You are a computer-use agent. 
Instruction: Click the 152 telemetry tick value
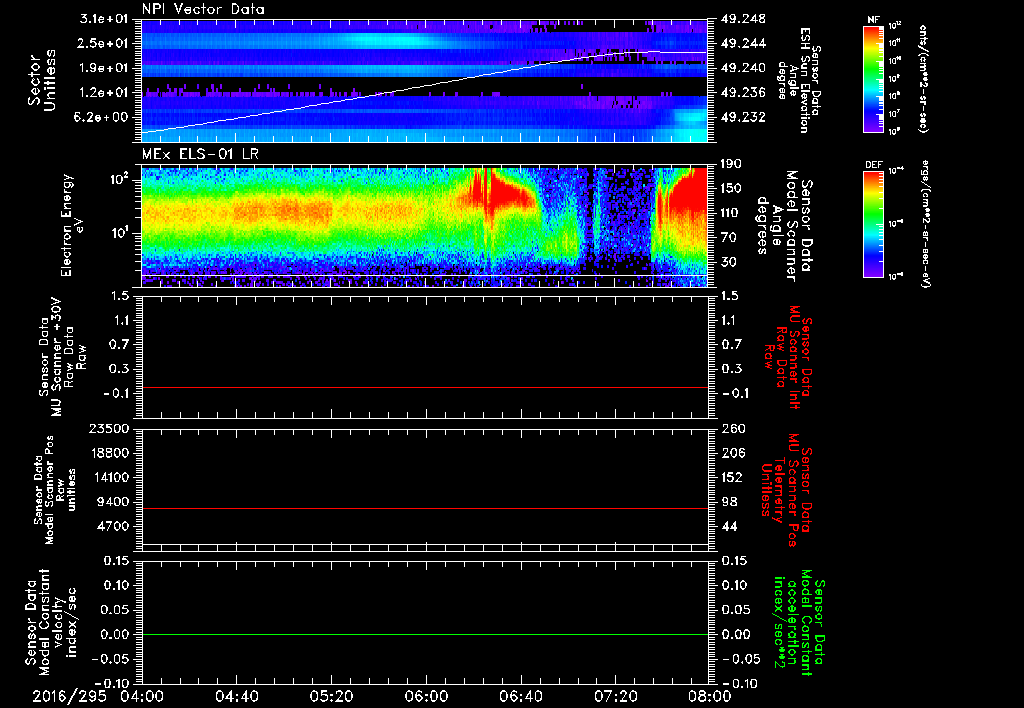[731, 477]
